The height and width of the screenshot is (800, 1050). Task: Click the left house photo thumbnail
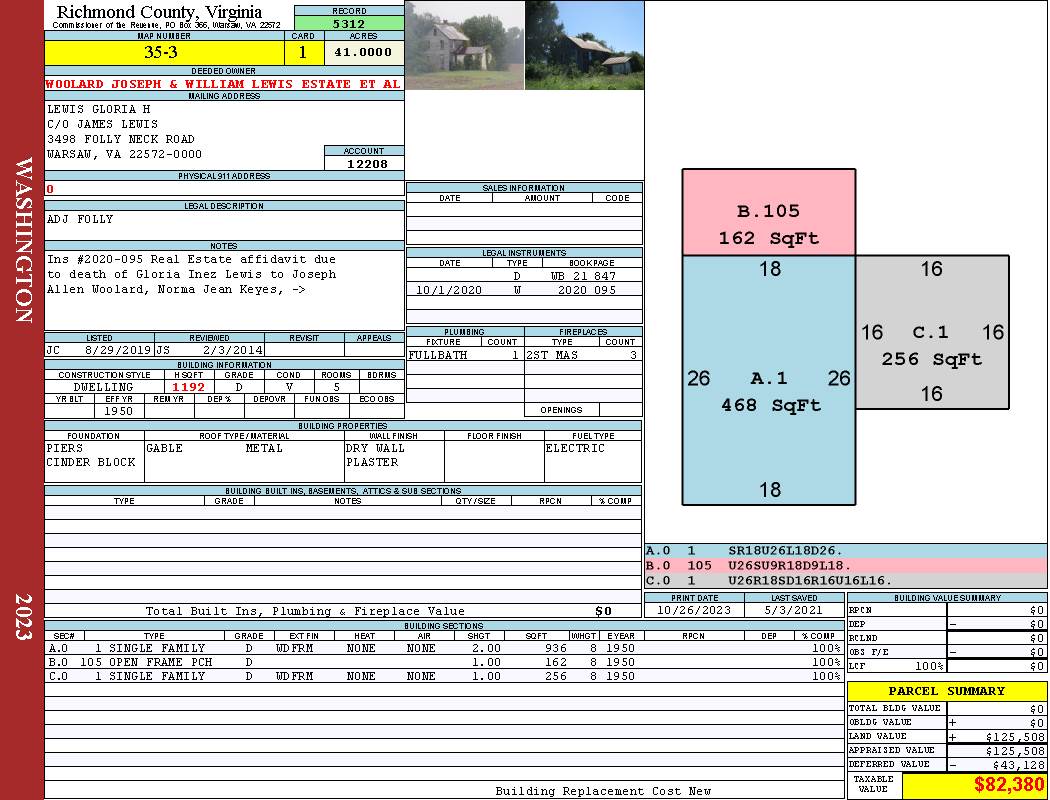pyautogui.click(x=464, y=45)
